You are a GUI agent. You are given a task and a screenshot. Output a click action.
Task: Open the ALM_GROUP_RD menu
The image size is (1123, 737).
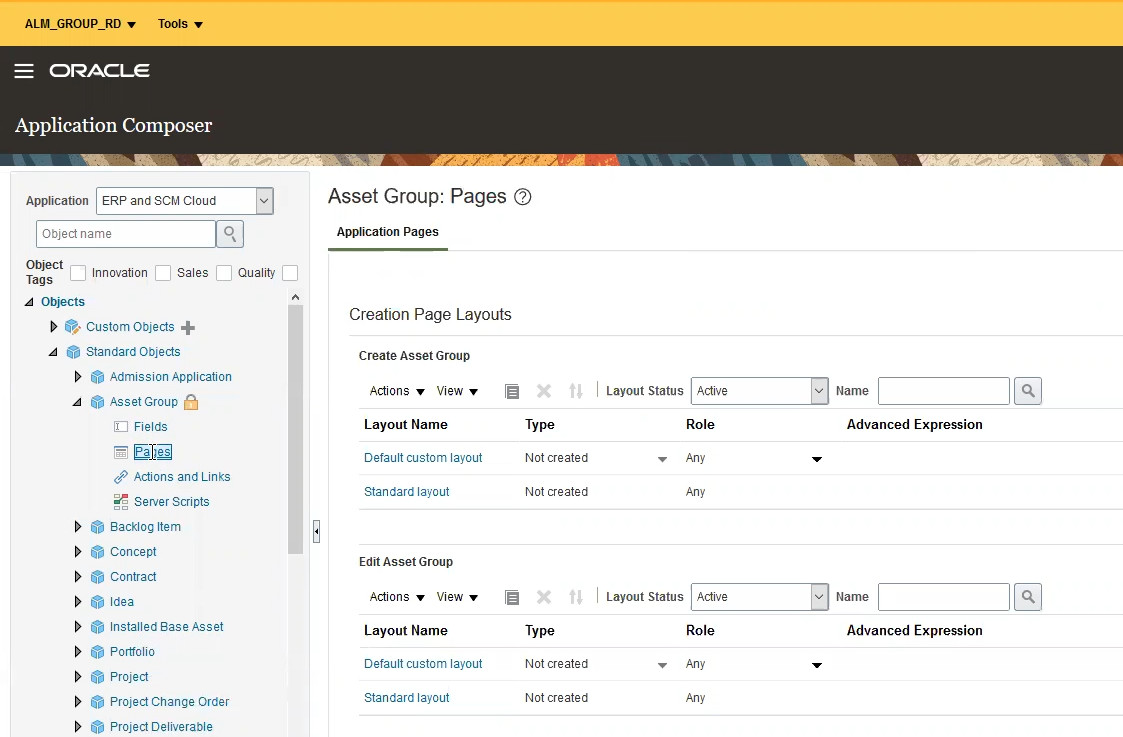(x=80, y=24)
